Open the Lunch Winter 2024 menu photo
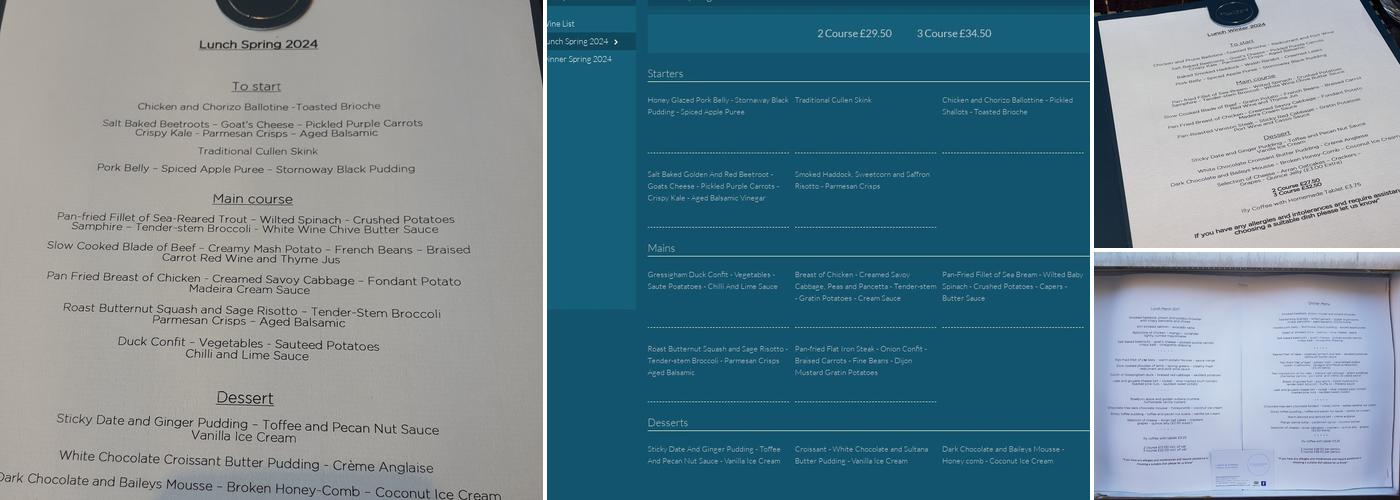The image size is (1400, 500). pos(1247,122)
